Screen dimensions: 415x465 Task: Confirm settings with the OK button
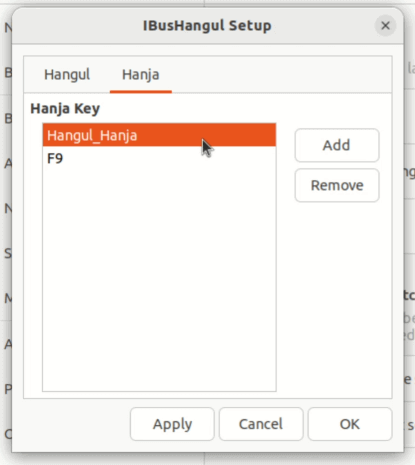click(x=350, y=424)
